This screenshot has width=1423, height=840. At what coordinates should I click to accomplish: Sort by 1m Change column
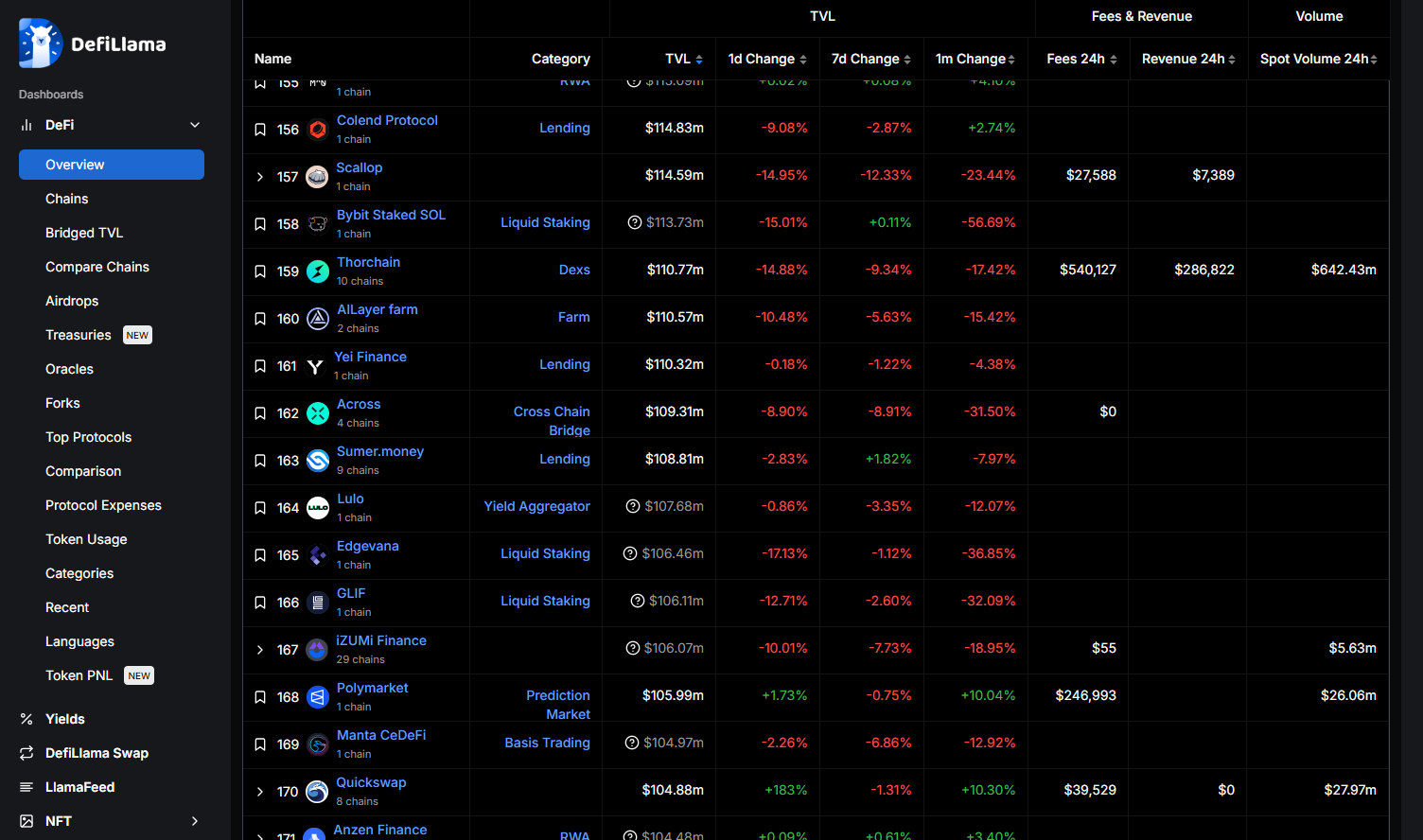975,59
